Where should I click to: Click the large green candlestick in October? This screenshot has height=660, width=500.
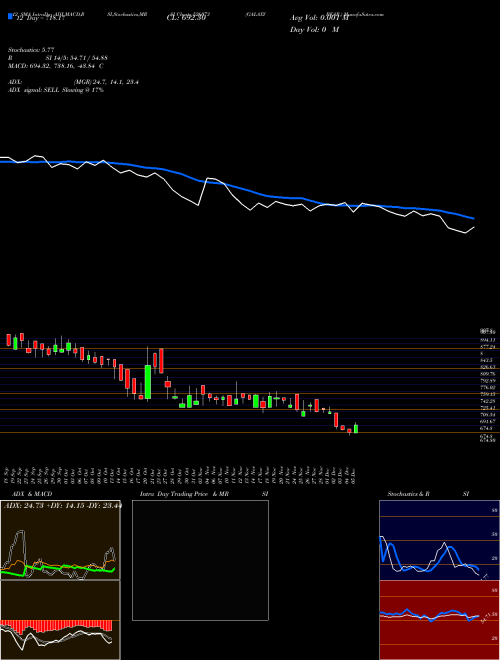point(148,382)
